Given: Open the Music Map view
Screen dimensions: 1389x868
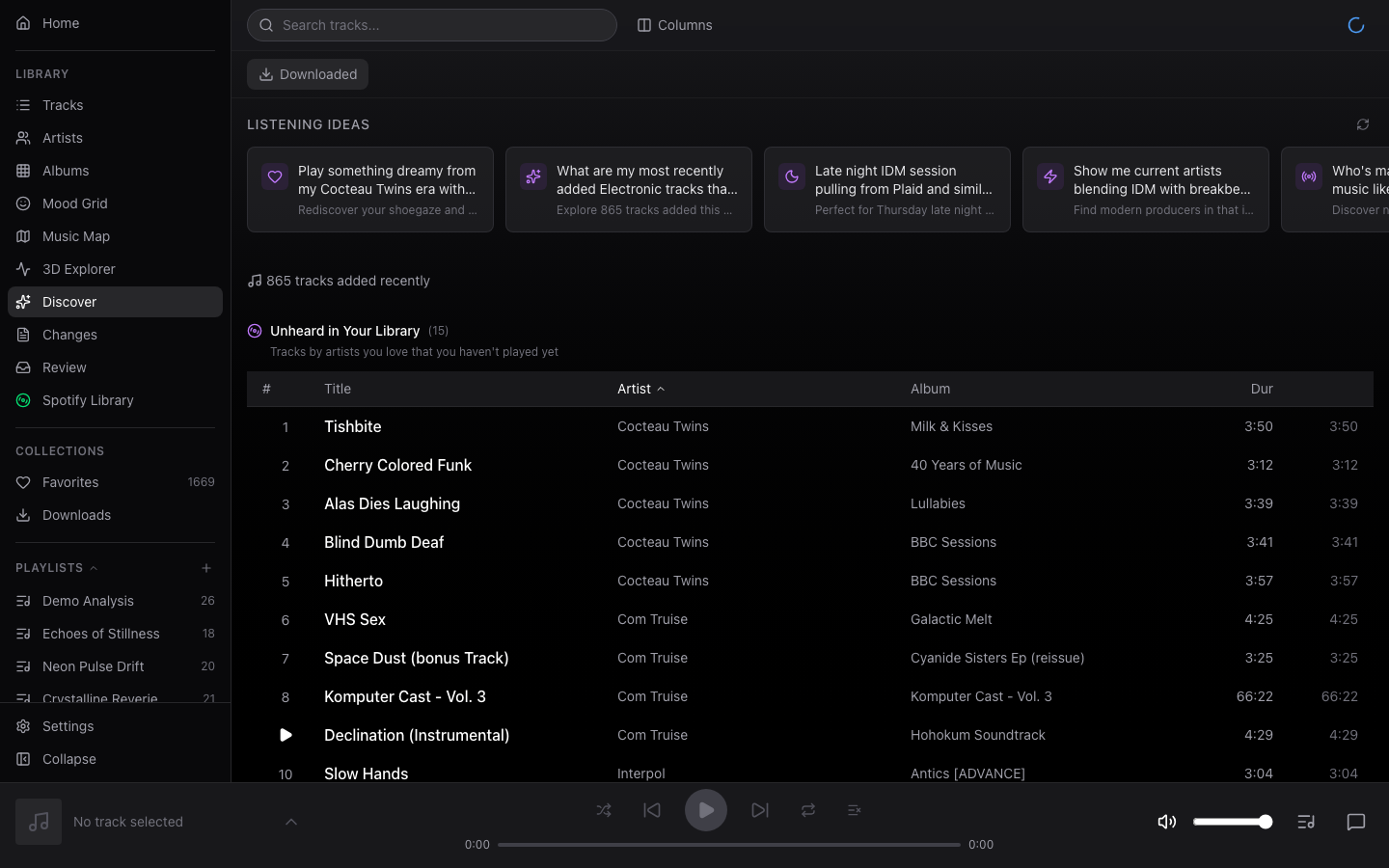Looking at the screenshot, I should point(76,236).
